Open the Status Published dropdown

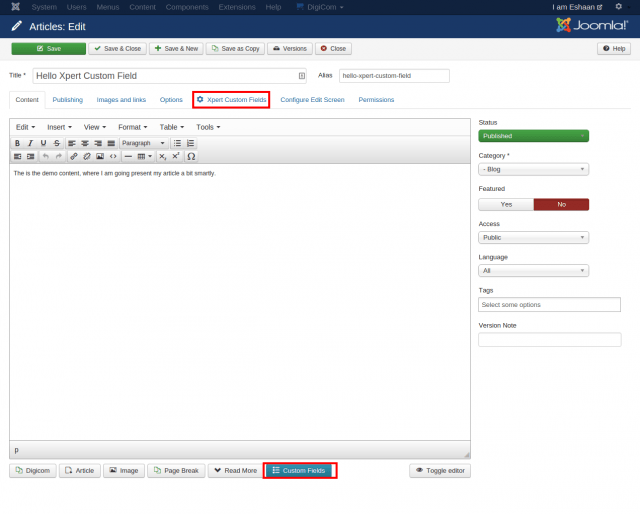point(533,136)
